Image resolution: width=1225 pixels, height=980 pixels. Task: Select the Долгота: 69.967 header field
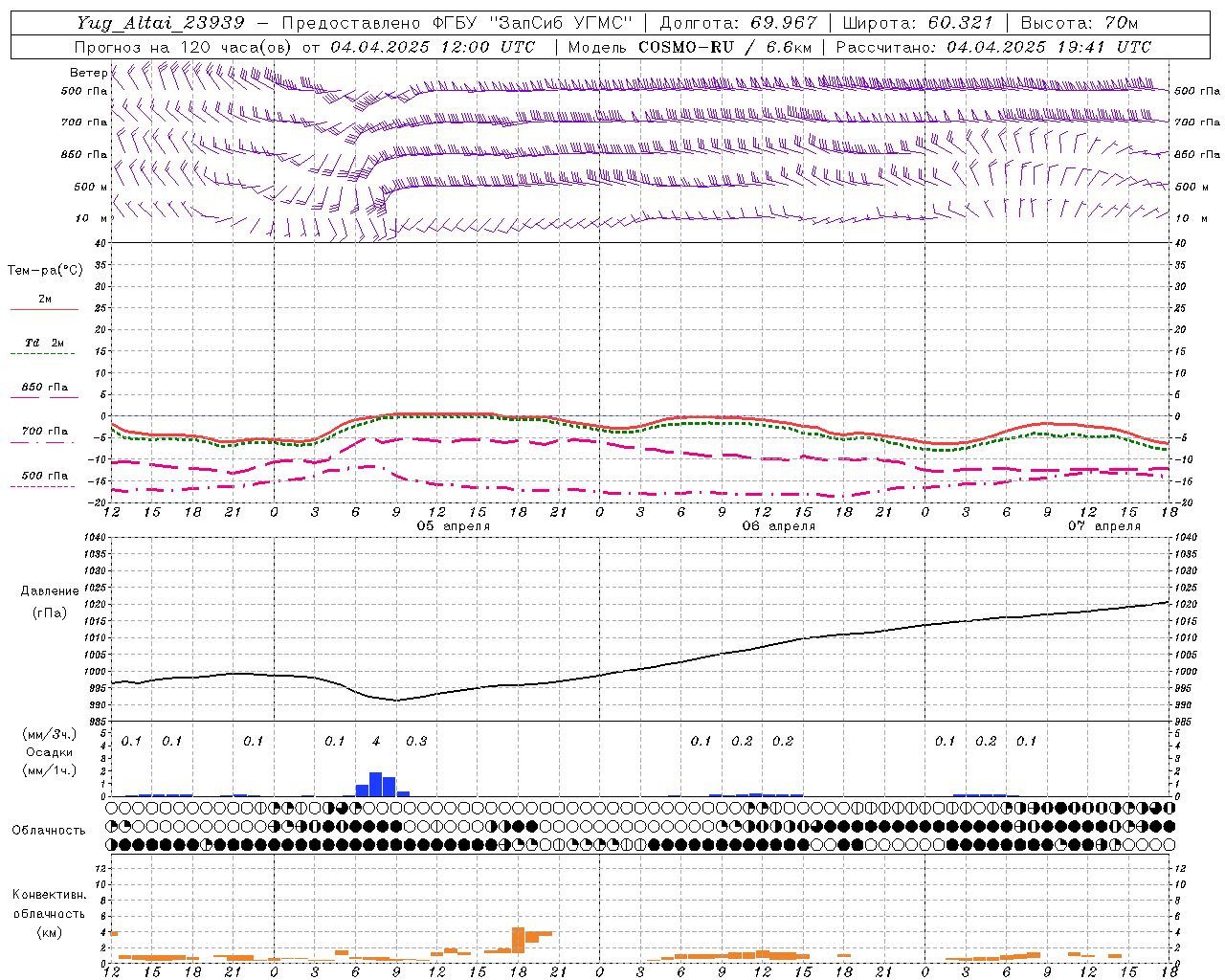739,23
